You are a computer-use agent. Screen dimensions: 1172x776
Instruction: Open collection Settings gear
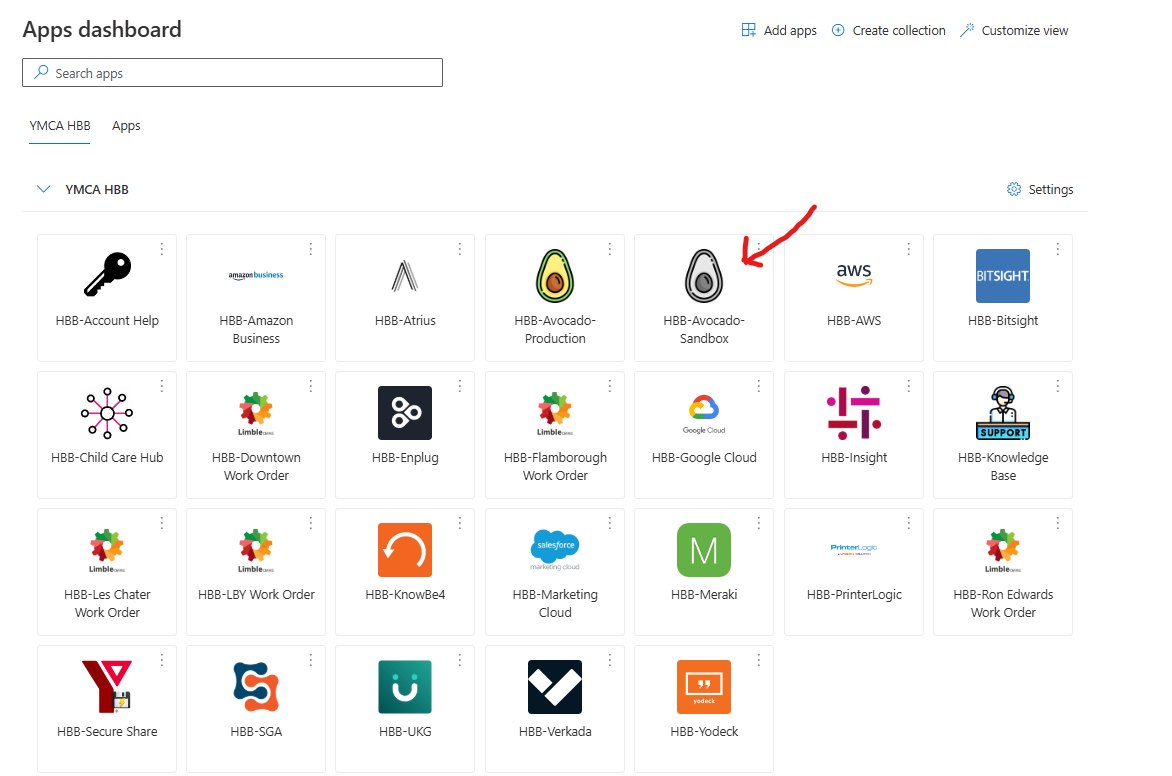pyautogui.click(x=1040, y=189)
